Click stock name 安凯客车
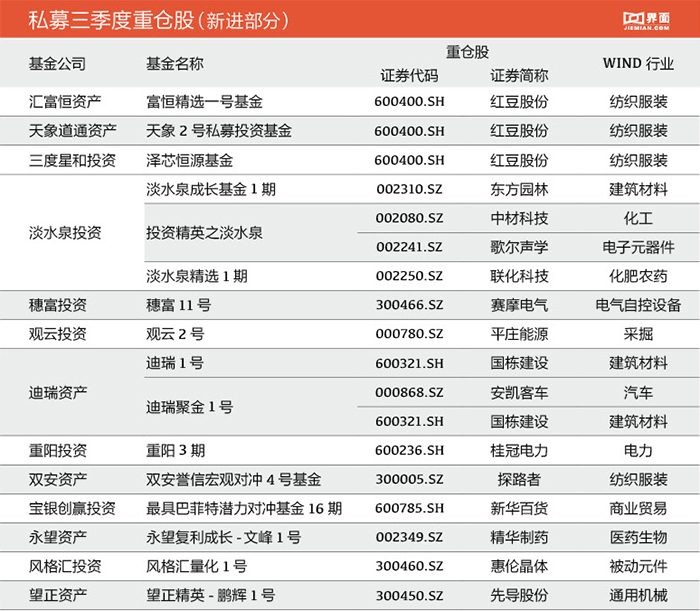 point(519,393)
